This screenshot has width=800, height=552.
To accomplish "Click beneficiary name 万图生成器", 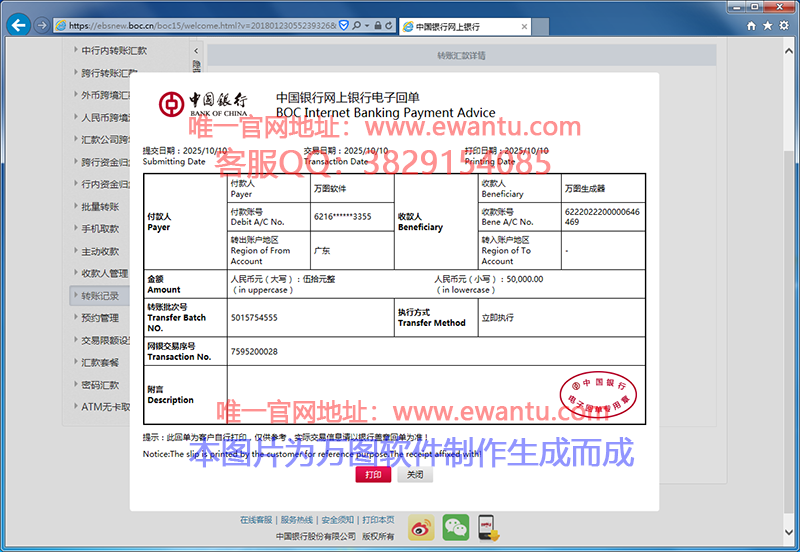I will [585, 188].
